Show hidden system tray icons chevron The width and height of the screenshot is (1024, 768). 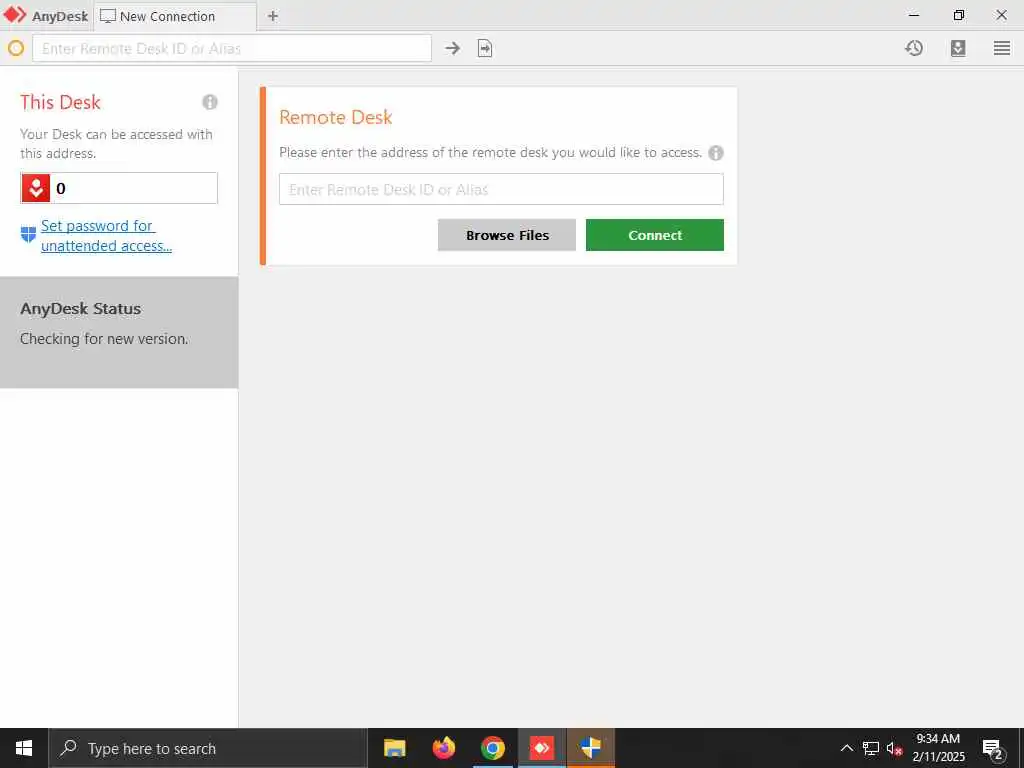tap(846, 748)
